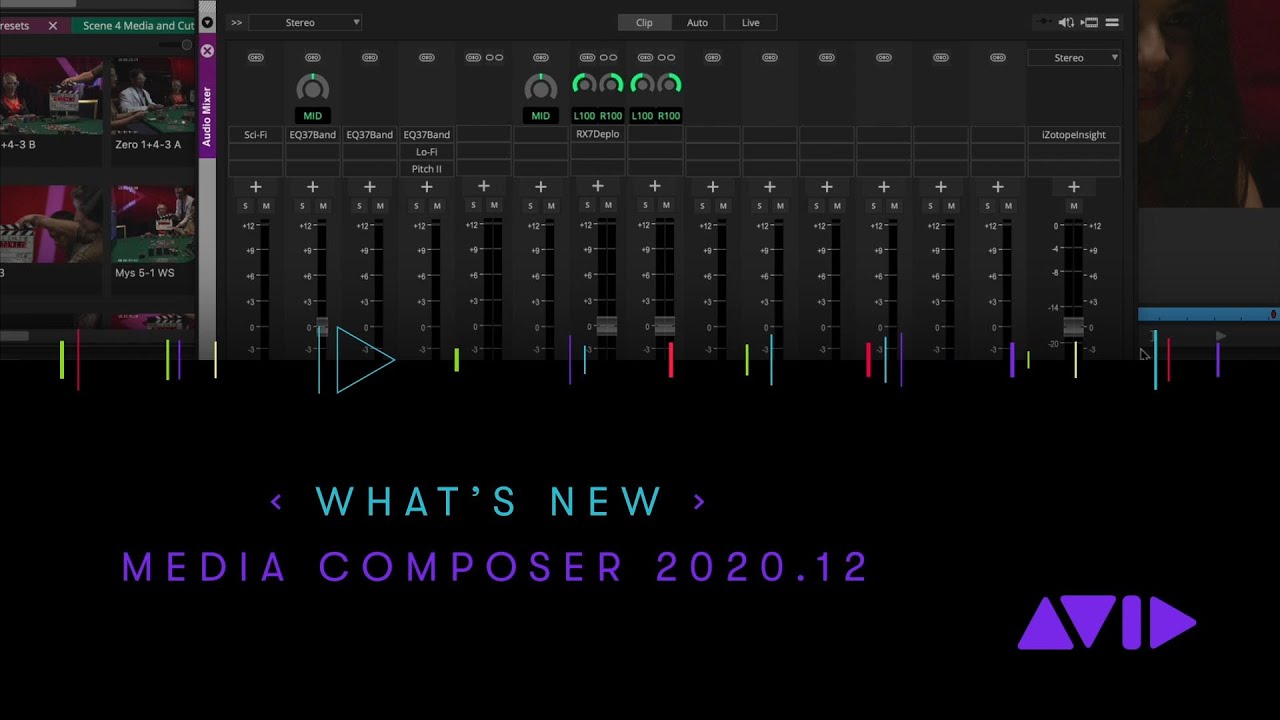Open the mixer fast menu hamburger icon
Image resolution: width=1280 pixels, height=720 pixels.
pyautogui.click(x=1112, y=22)
